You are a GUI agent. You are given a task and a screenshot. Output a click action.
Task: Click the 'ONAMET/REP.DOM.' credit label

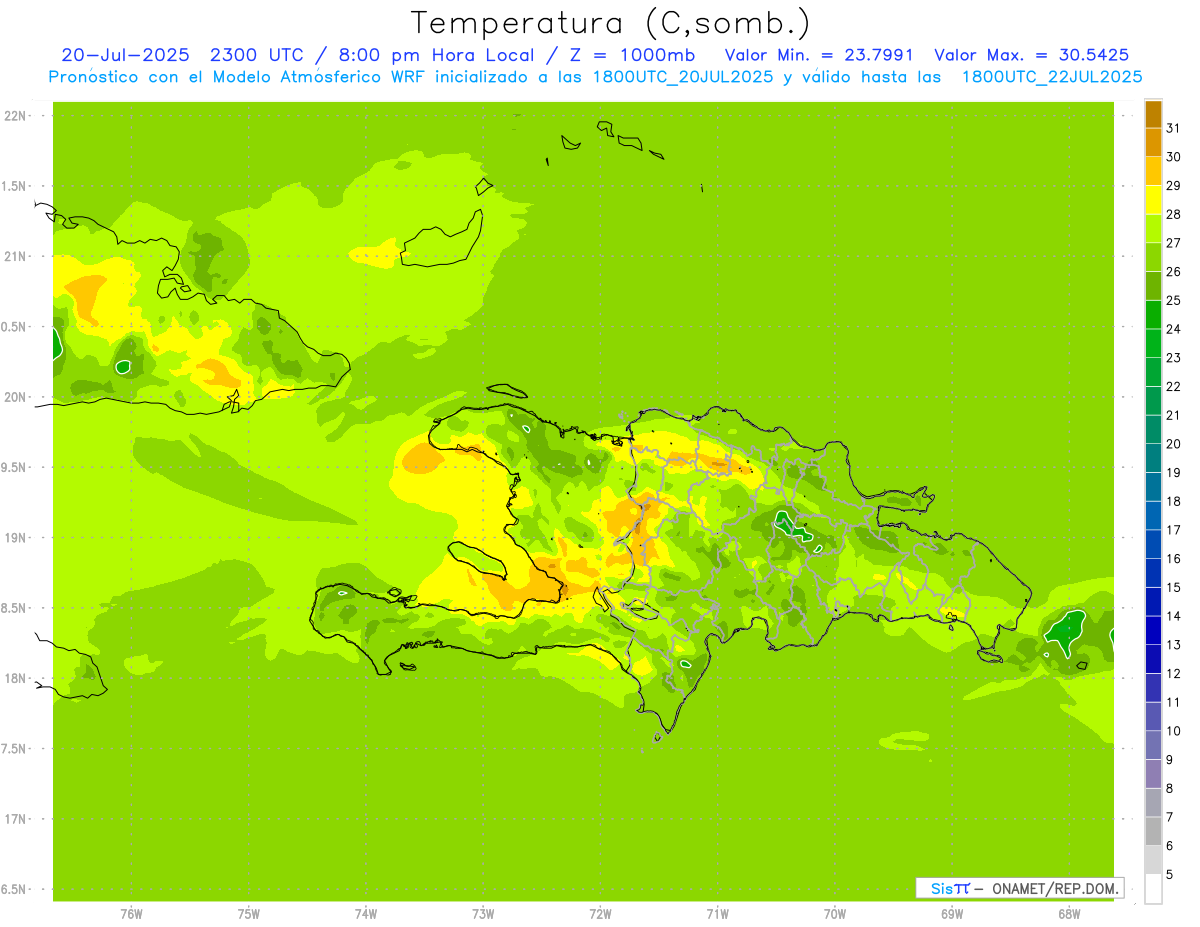[1055, 888]
